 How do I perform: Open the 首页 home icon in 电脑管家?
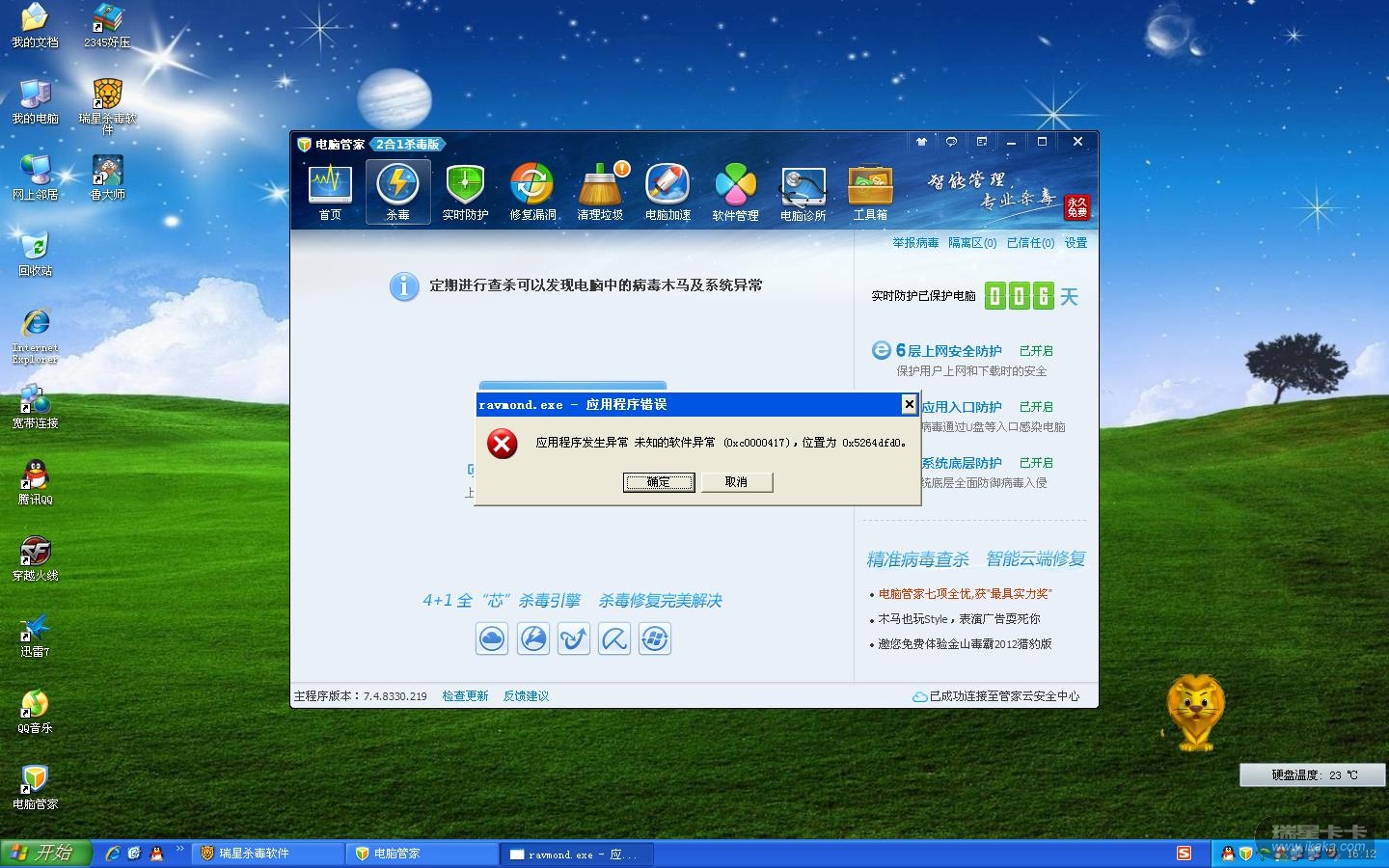[330, 192]
